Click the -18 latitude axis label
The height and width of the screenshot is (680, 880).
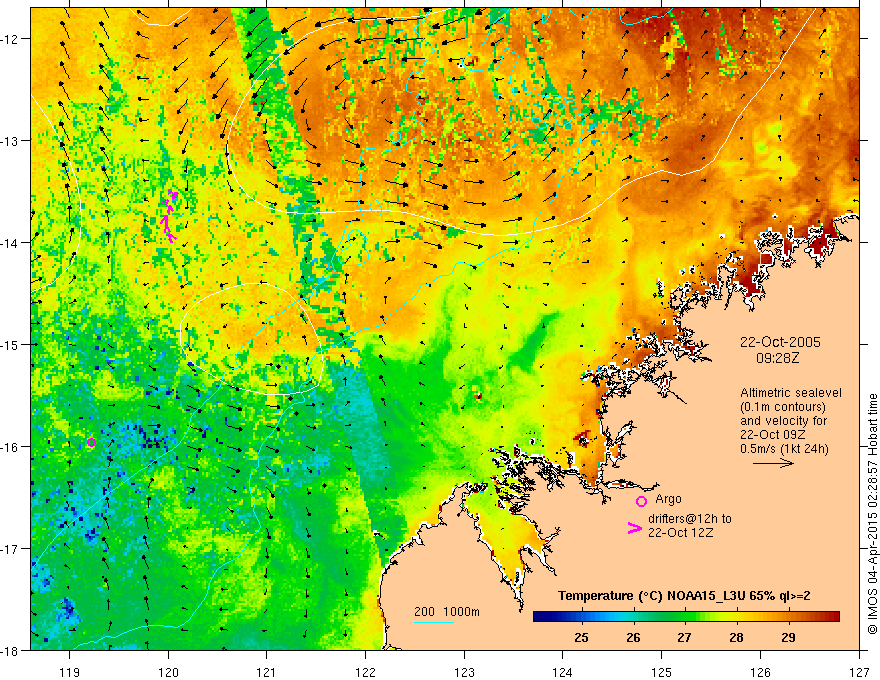[11, 650]
